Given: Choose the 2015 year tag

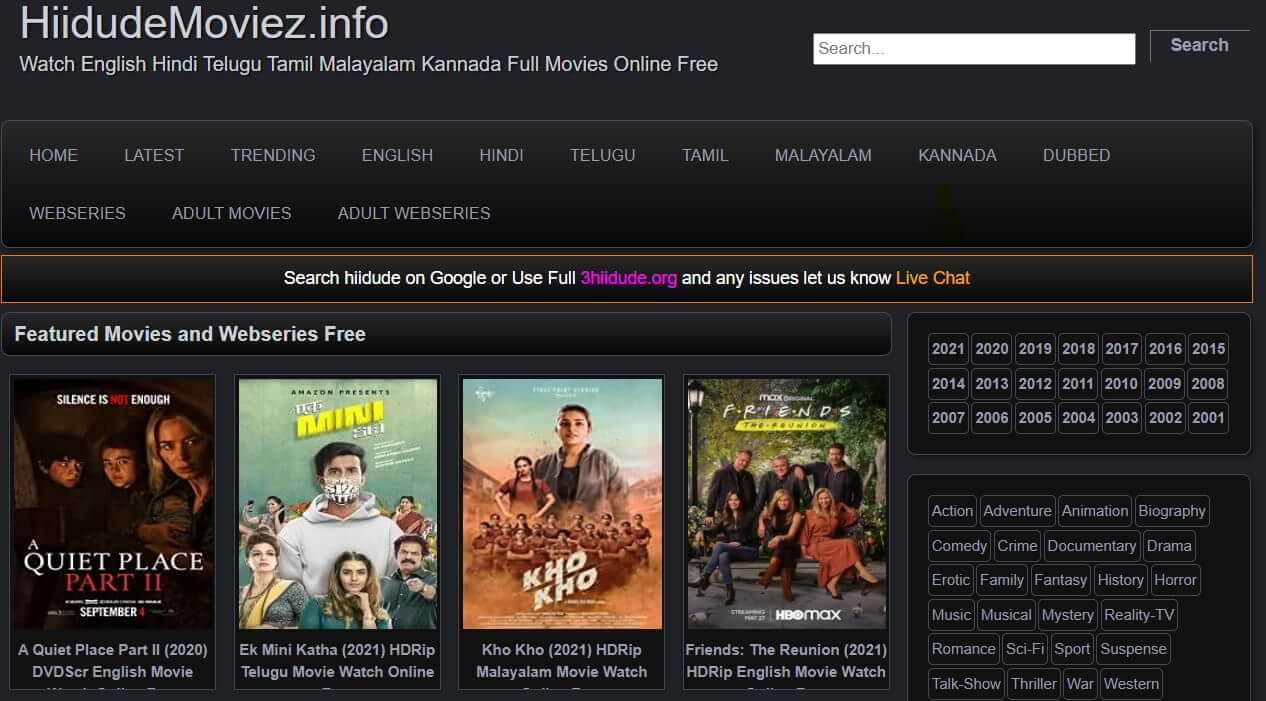Looking at the screenshot, I should (1208, 349).
